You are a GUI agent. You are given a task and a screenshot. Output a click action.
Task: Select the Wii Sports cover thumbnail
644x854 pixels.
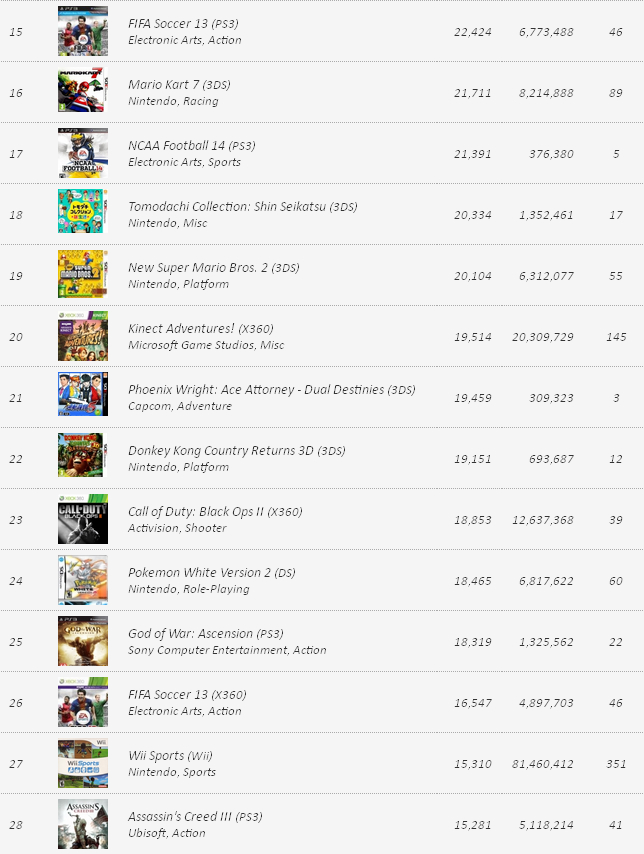point(82,764)
